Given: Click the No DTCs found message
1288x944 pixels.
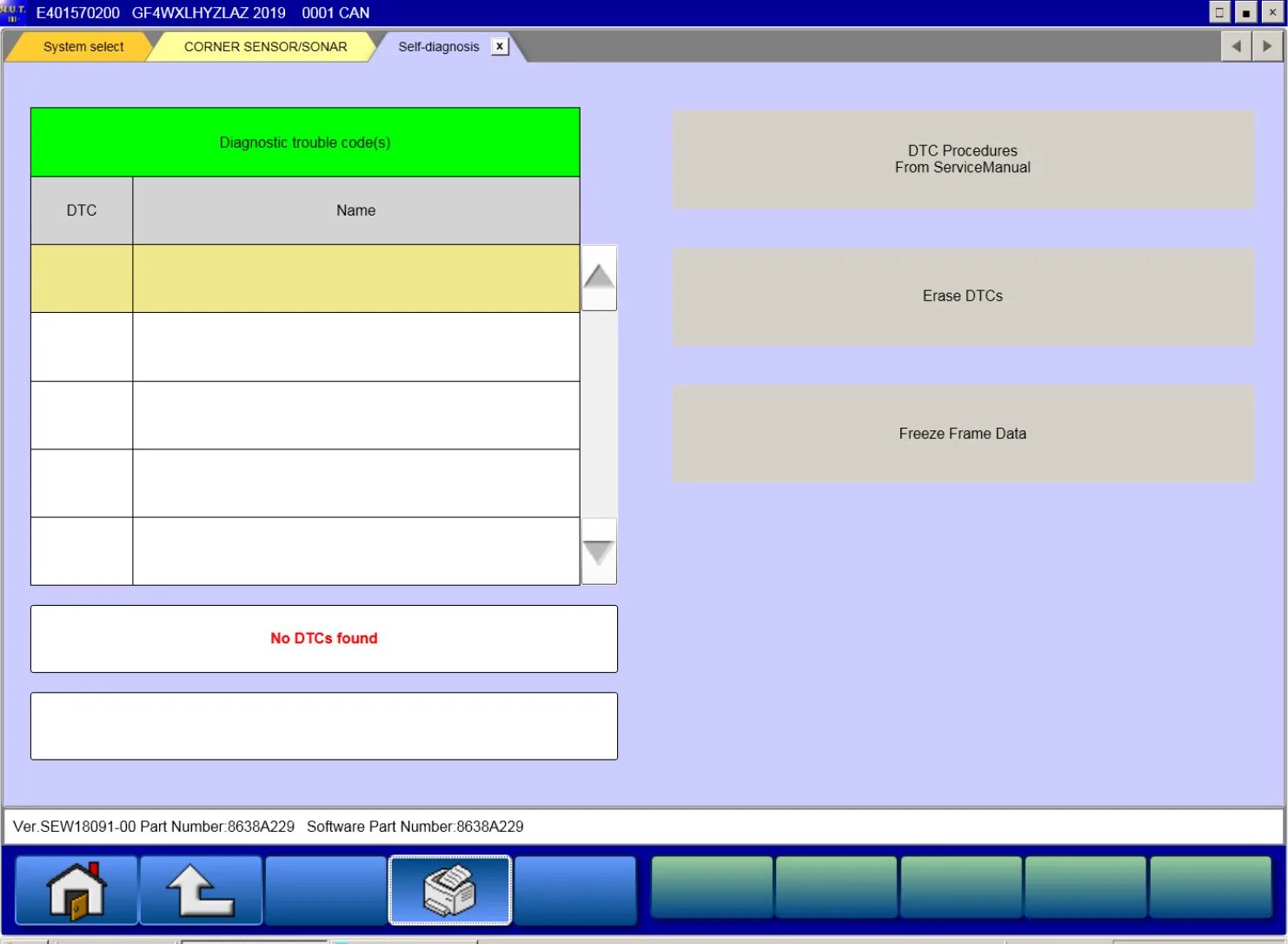Looking at the screenshot, I should click(324, 639).
